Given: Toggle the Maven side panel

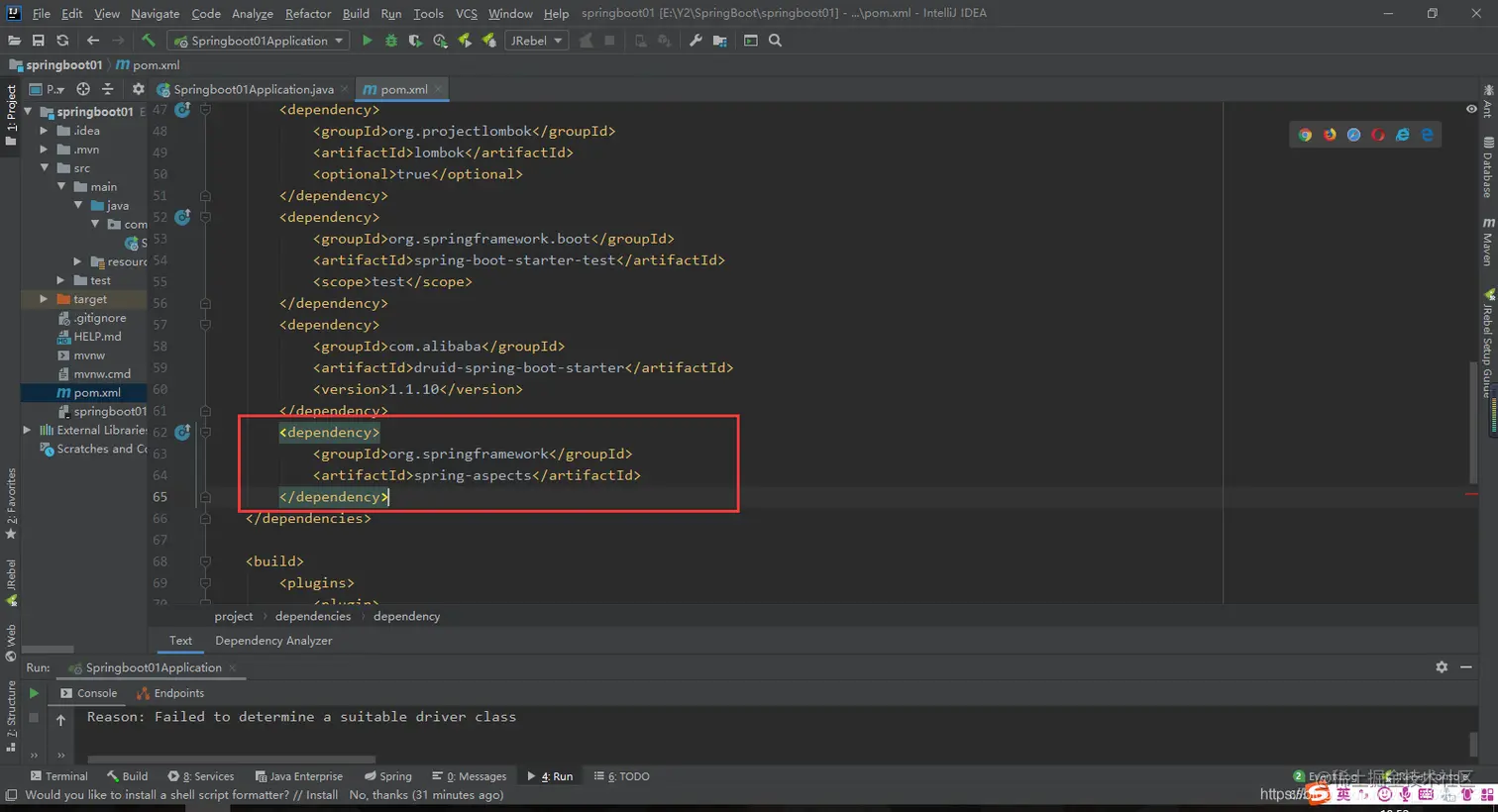Looking at the screenshot, I should 1487,243.
